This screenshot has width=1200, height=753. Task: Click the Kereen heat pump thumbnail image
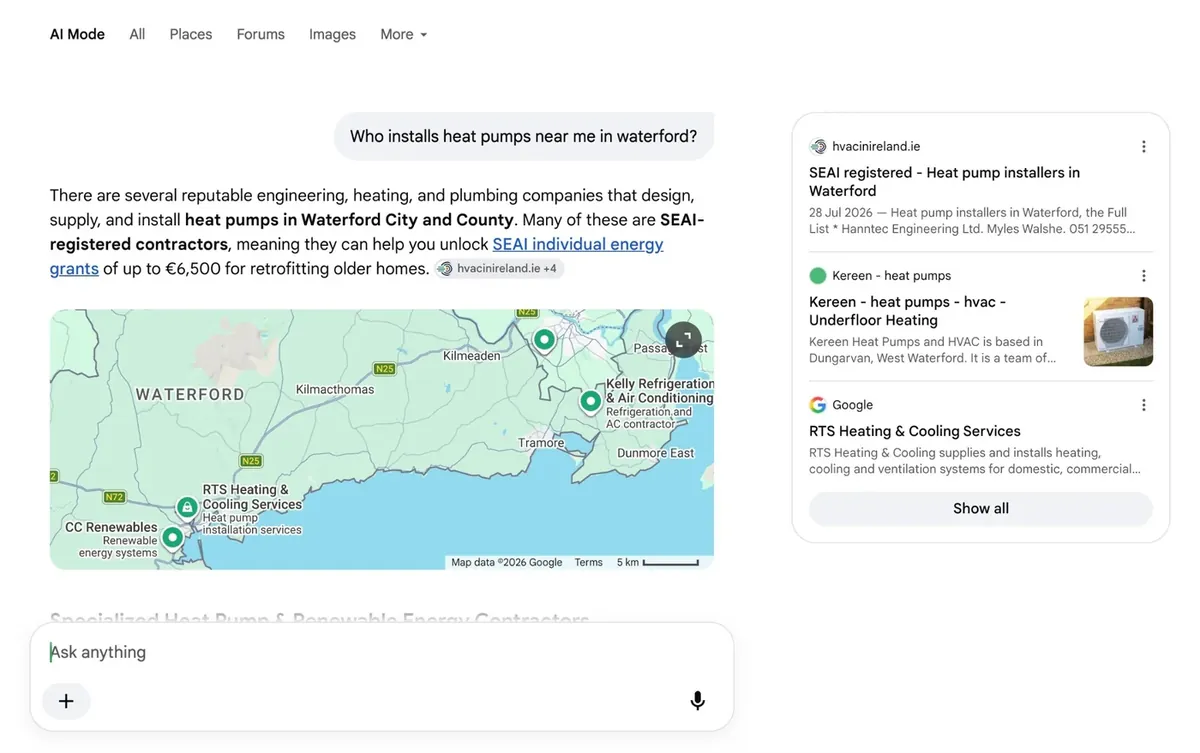point(1118,331)
